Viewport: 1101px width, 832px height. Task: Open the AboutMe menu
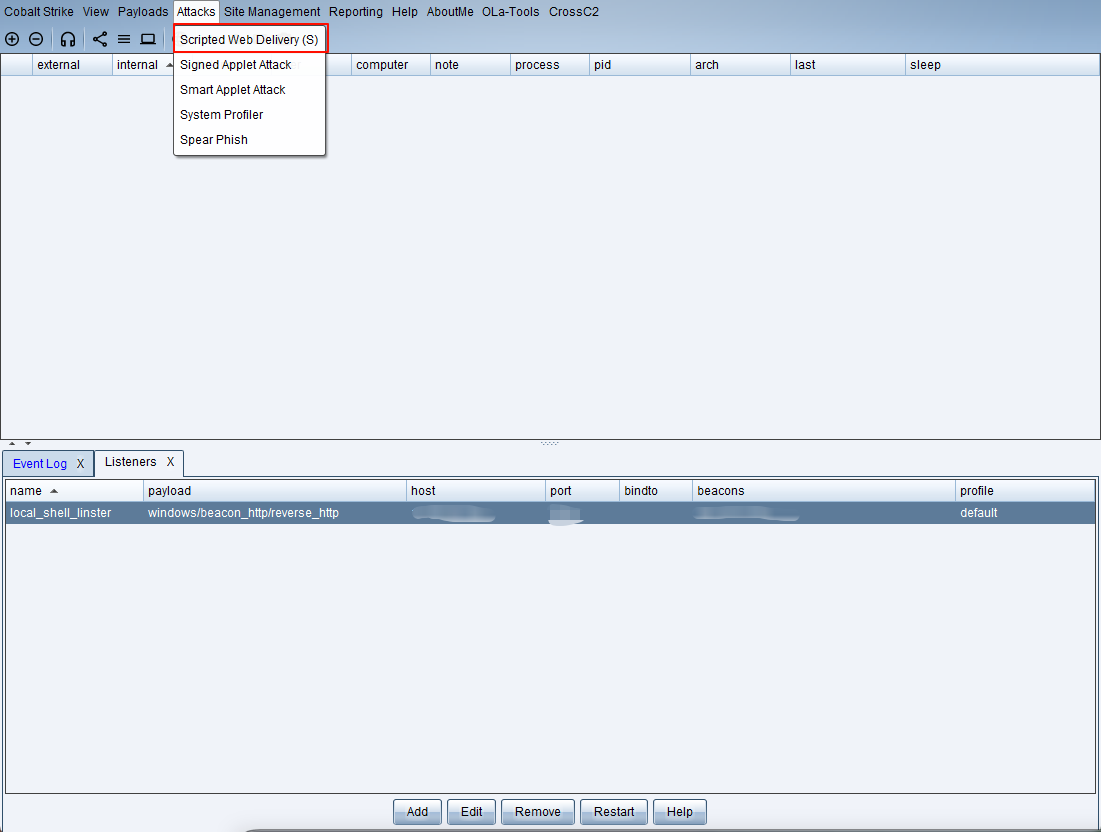pos(450,12)
